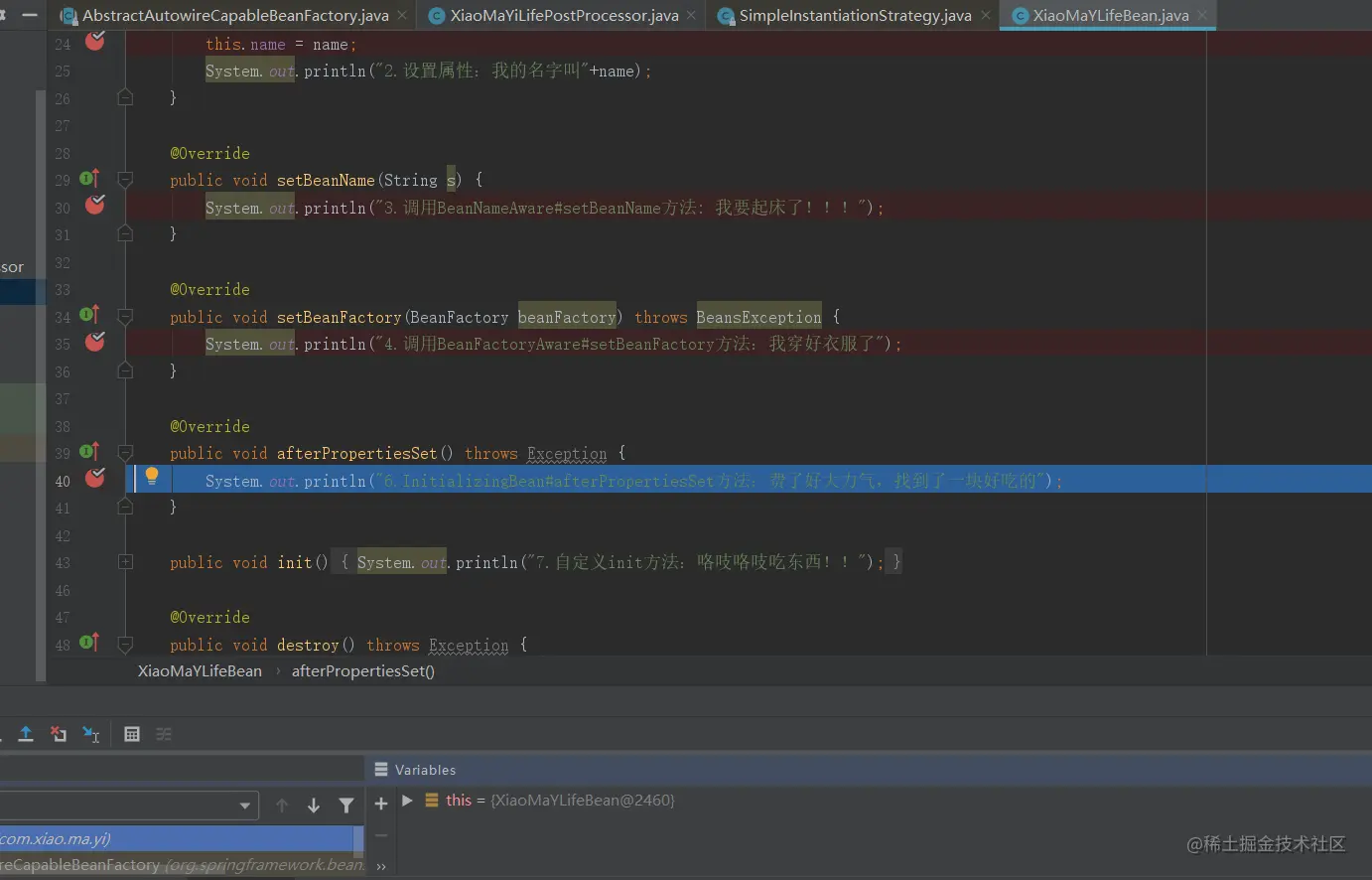
Task: Click setBeanFactory in its method declaration
Action: 339,317
